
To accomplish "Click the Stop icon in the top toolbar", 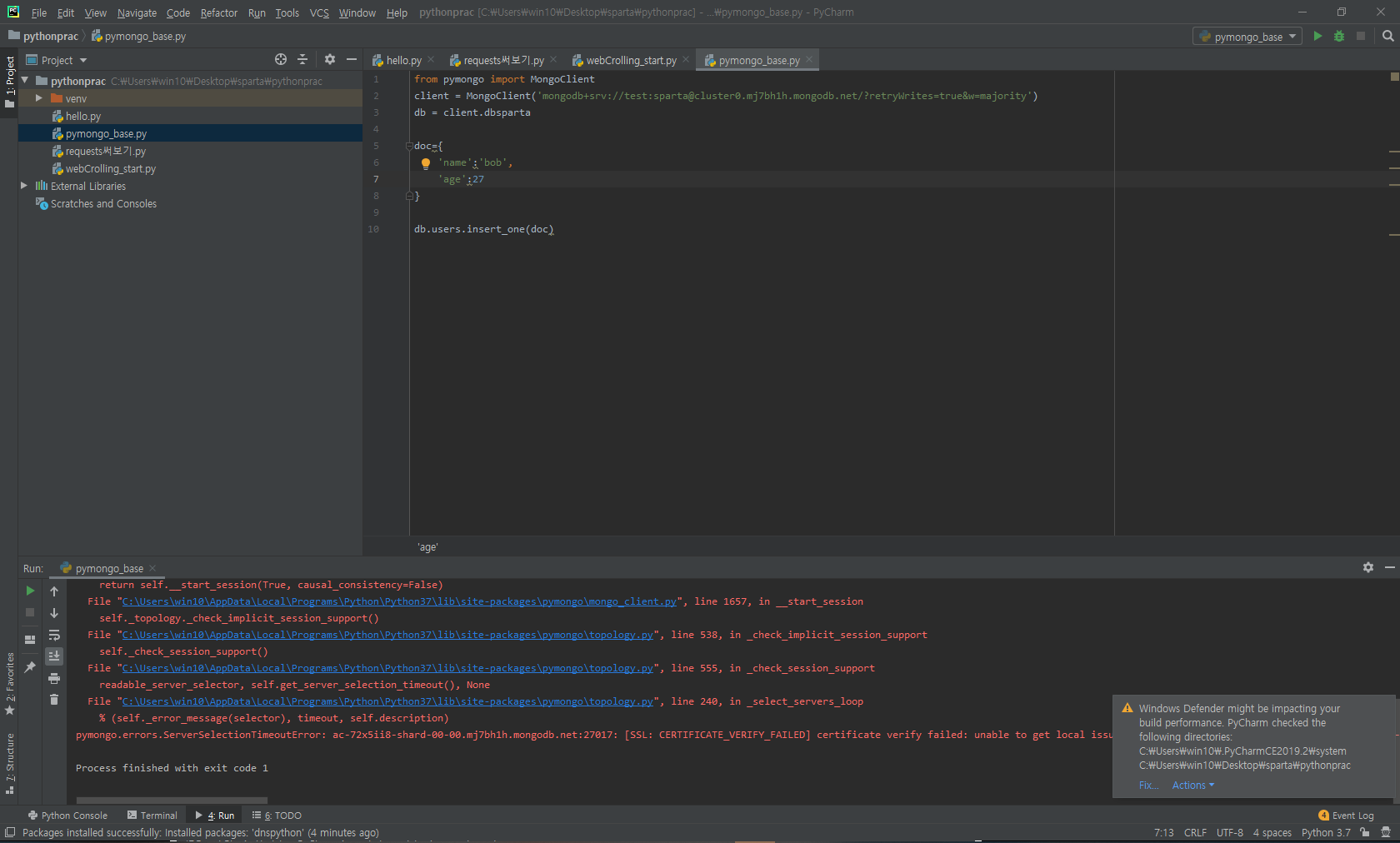I will pos(1361,36).
